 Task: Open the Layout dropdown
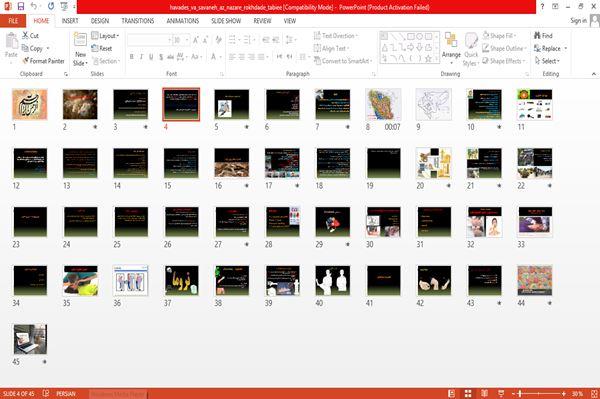pyautogui.click(x=105, y=36)
